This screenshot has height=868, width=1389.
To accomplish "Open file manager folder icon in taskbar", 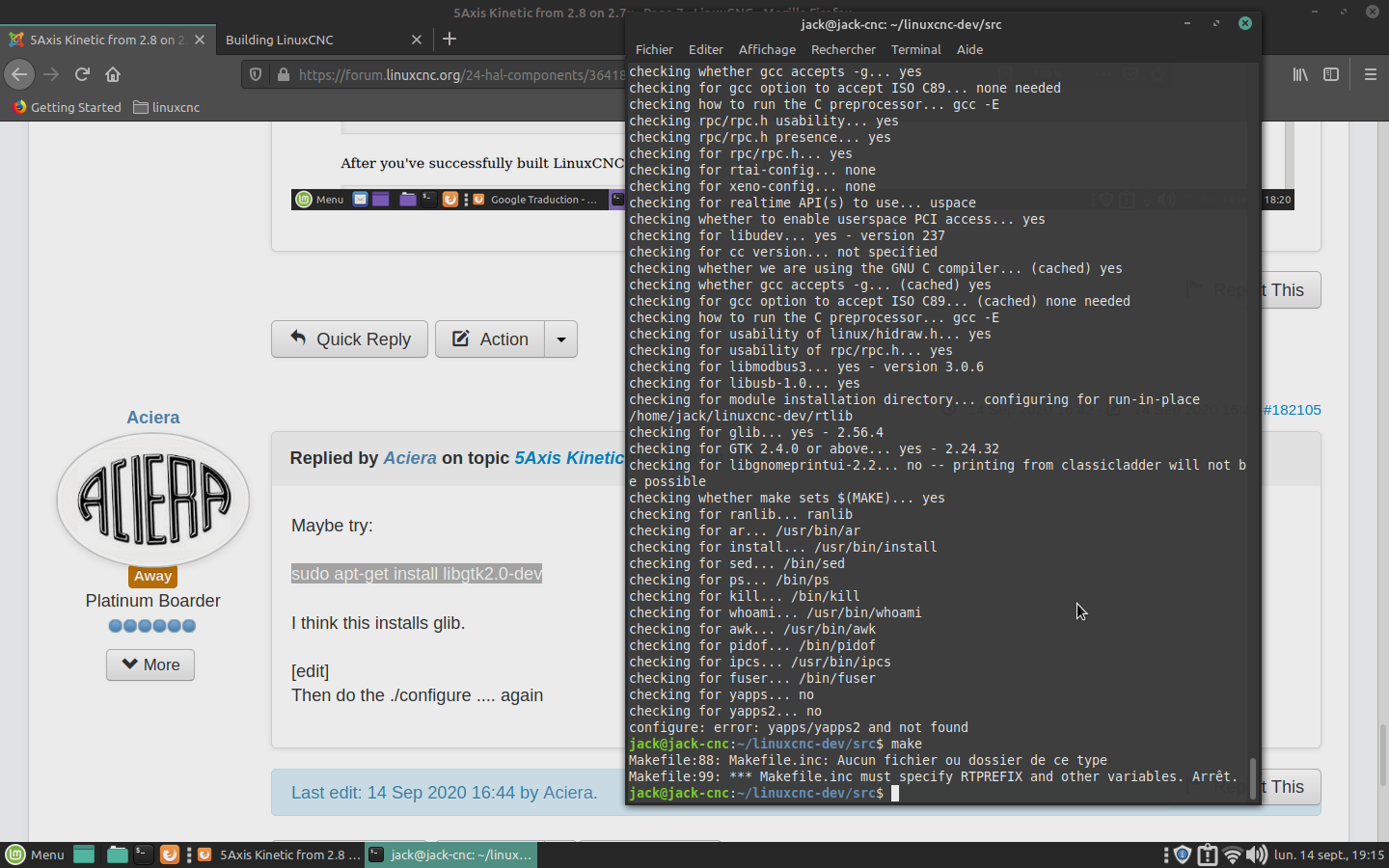I will coord(117,854).
